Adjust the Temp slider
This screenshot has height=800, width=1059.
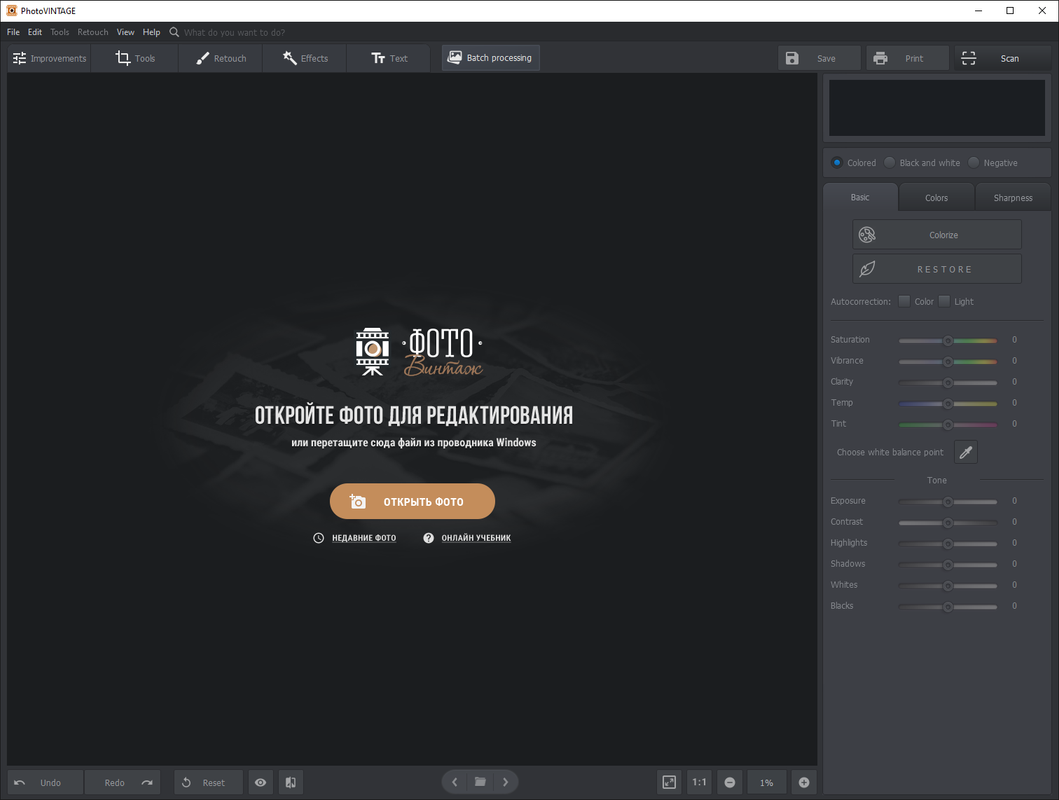tap(948, 403)
